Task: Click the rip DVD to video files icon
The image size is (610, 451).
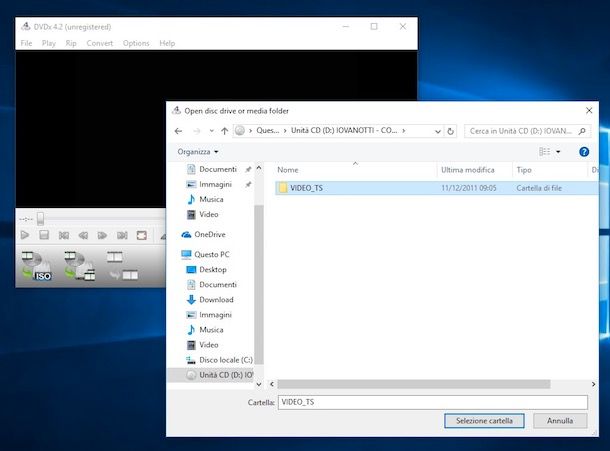Action: pyautogui.click(x=80, y=266)
